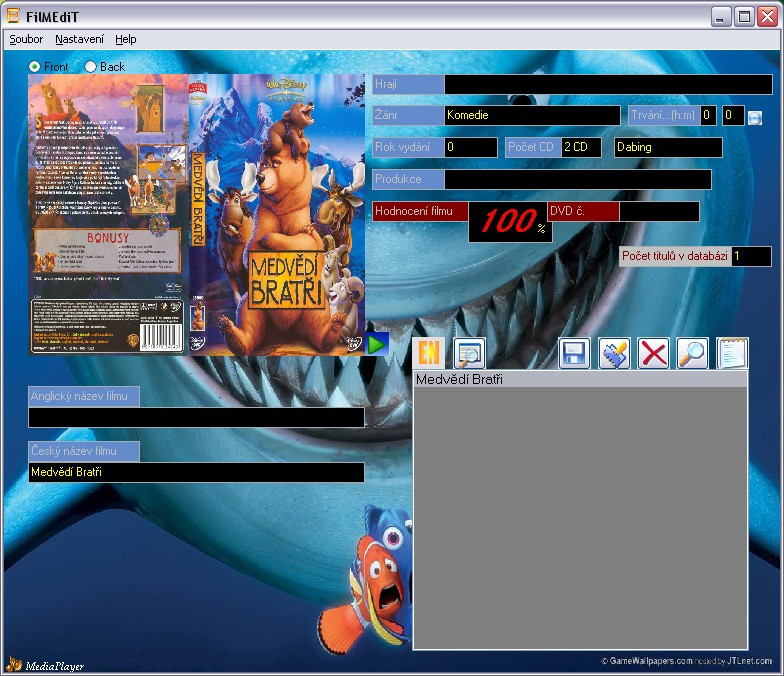Click the Anglický název filmu input field

click(196, 418)
